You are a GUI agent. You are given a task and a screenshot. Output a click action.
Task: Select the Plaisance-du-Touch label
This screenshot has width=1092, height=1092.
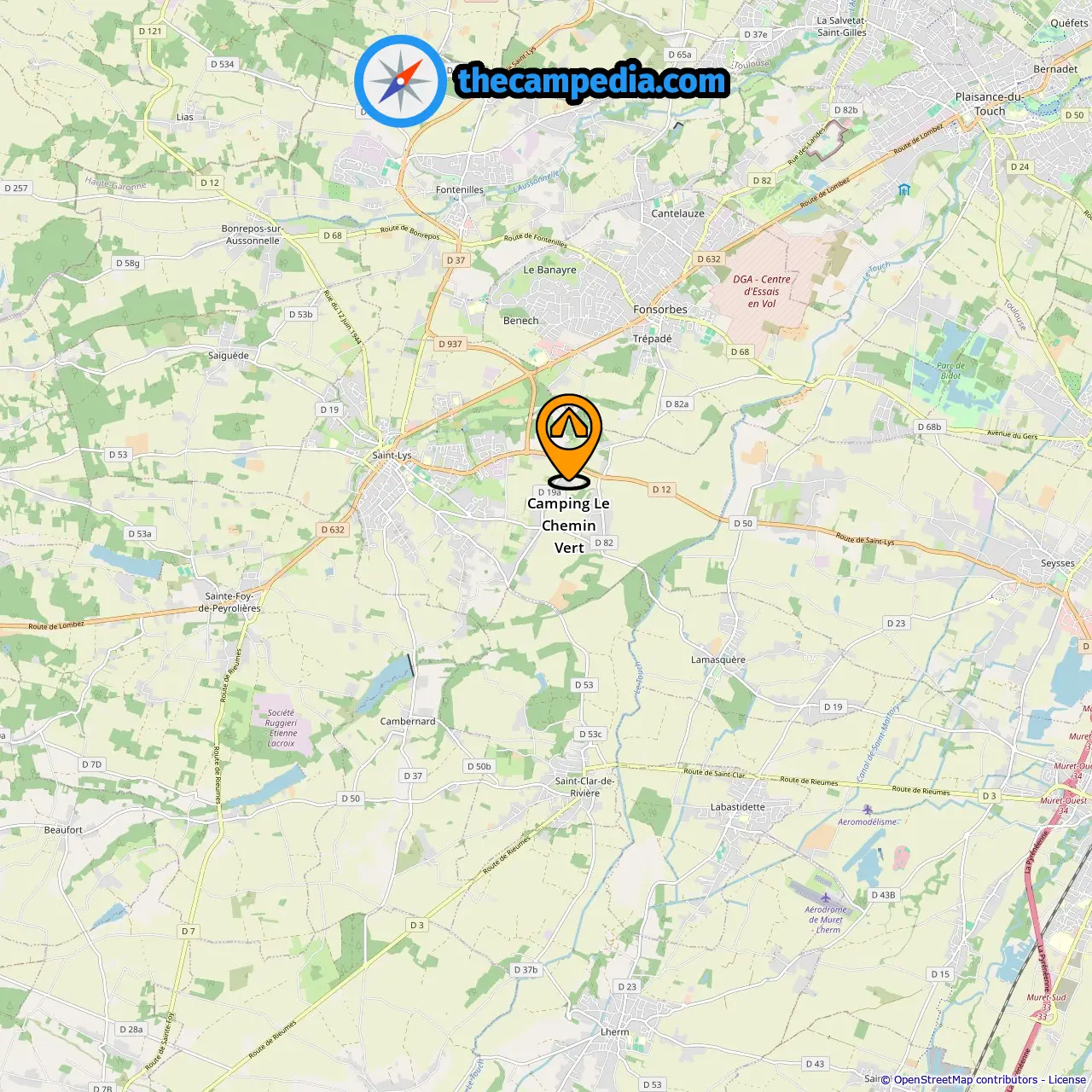click(x=990, y=104)
